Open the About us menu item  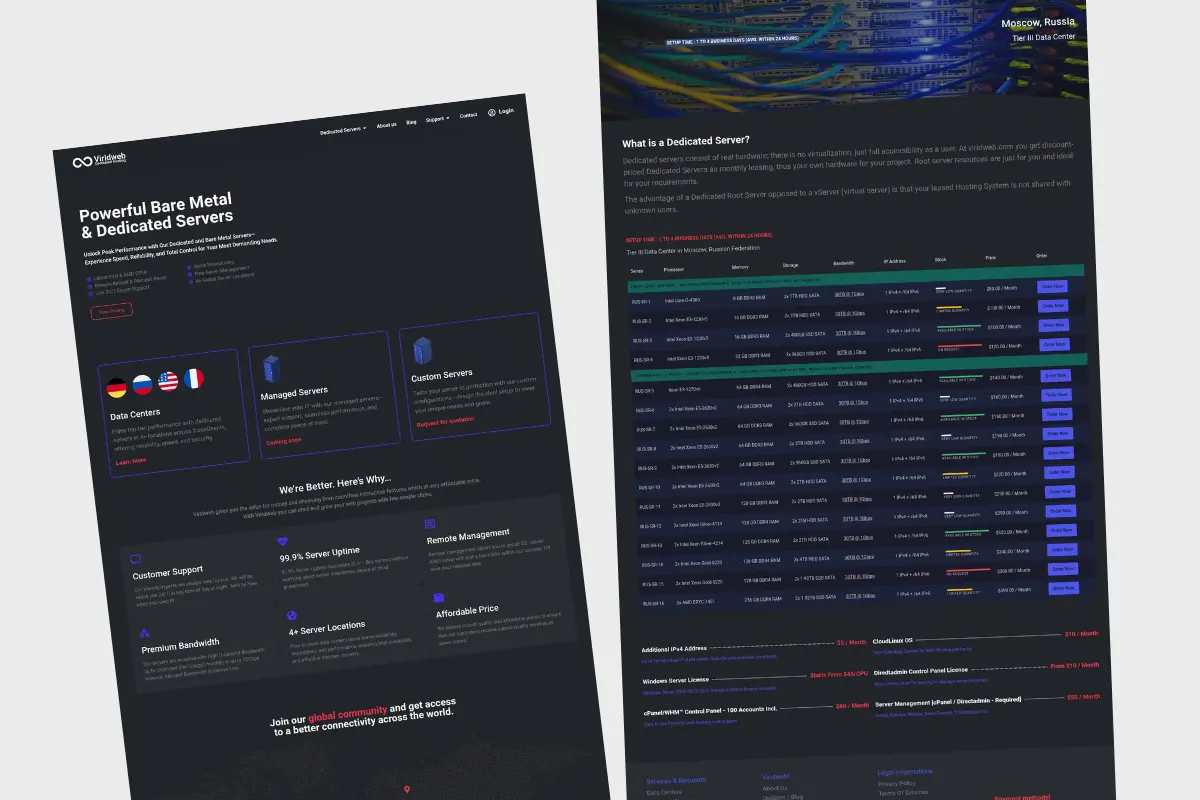pyautogui.click(x=386, y=125)
